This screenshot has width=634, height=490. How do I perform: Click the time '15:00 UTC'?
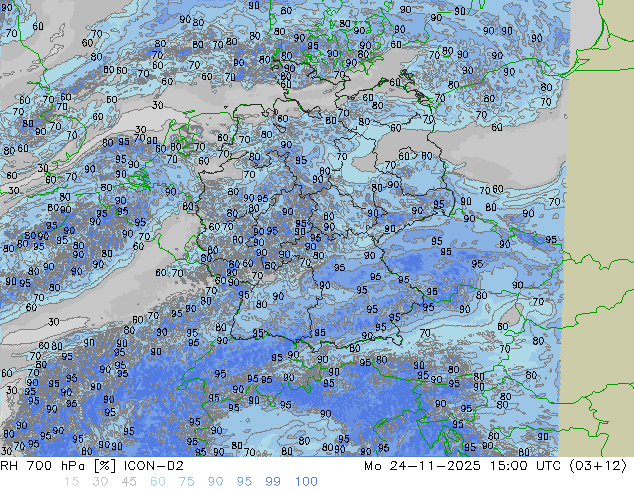point(525,466)
